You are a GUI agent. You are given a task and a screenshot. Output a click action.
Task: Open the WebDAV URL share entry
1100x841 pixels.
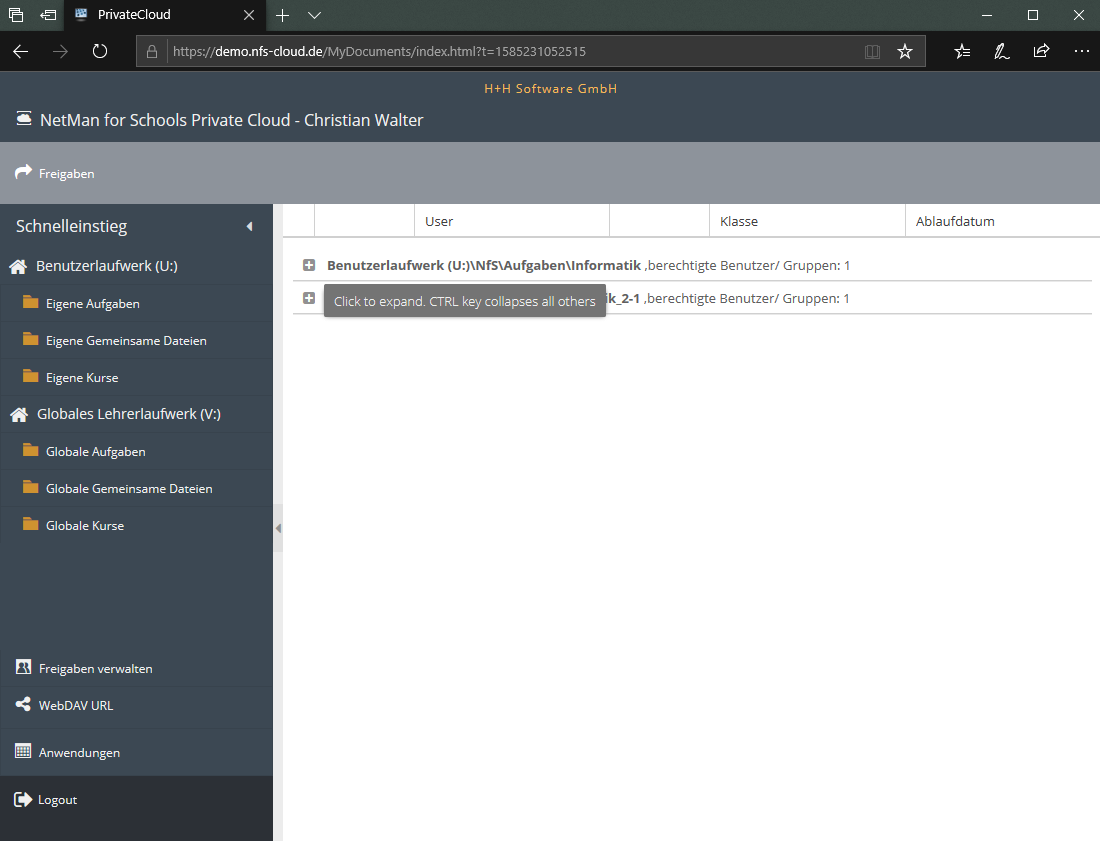75,705
